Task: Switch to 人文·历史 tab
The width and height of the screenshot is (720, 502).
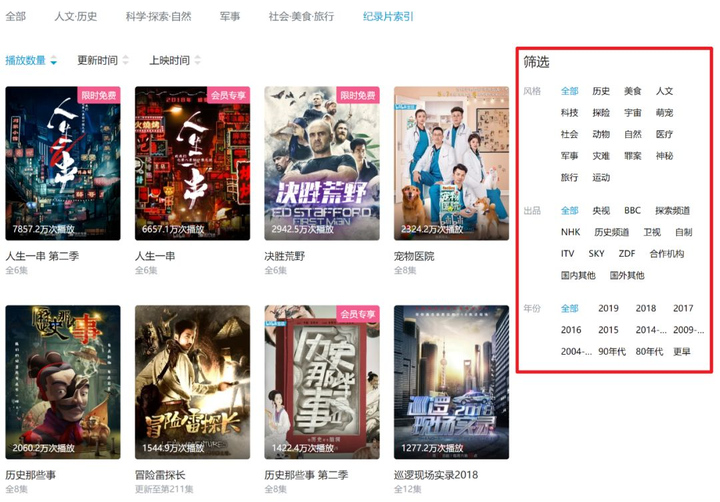Action: coord(76,17)
